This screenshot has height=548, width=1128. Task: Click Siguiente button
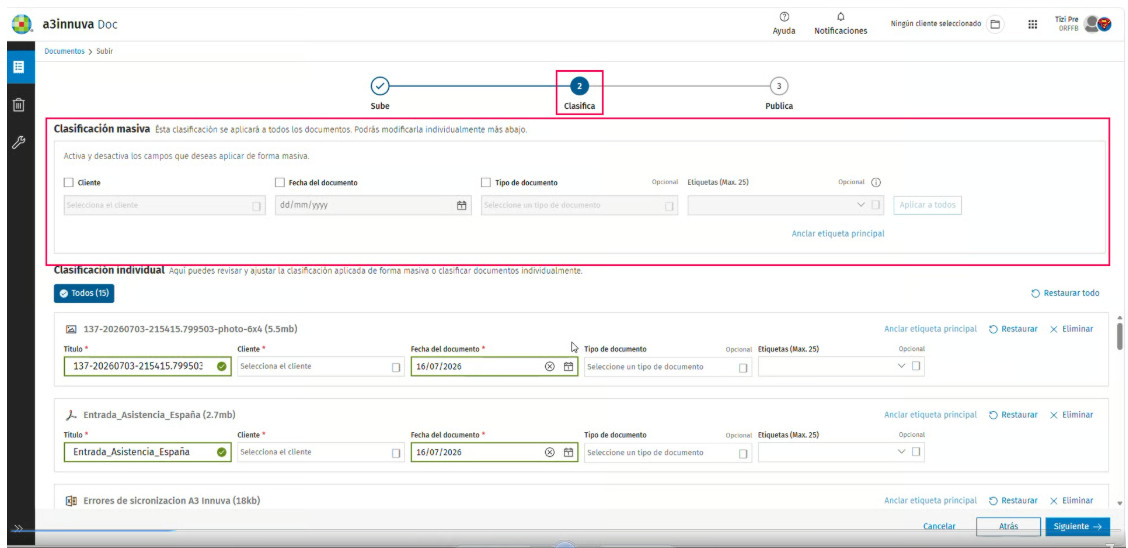1078,526
